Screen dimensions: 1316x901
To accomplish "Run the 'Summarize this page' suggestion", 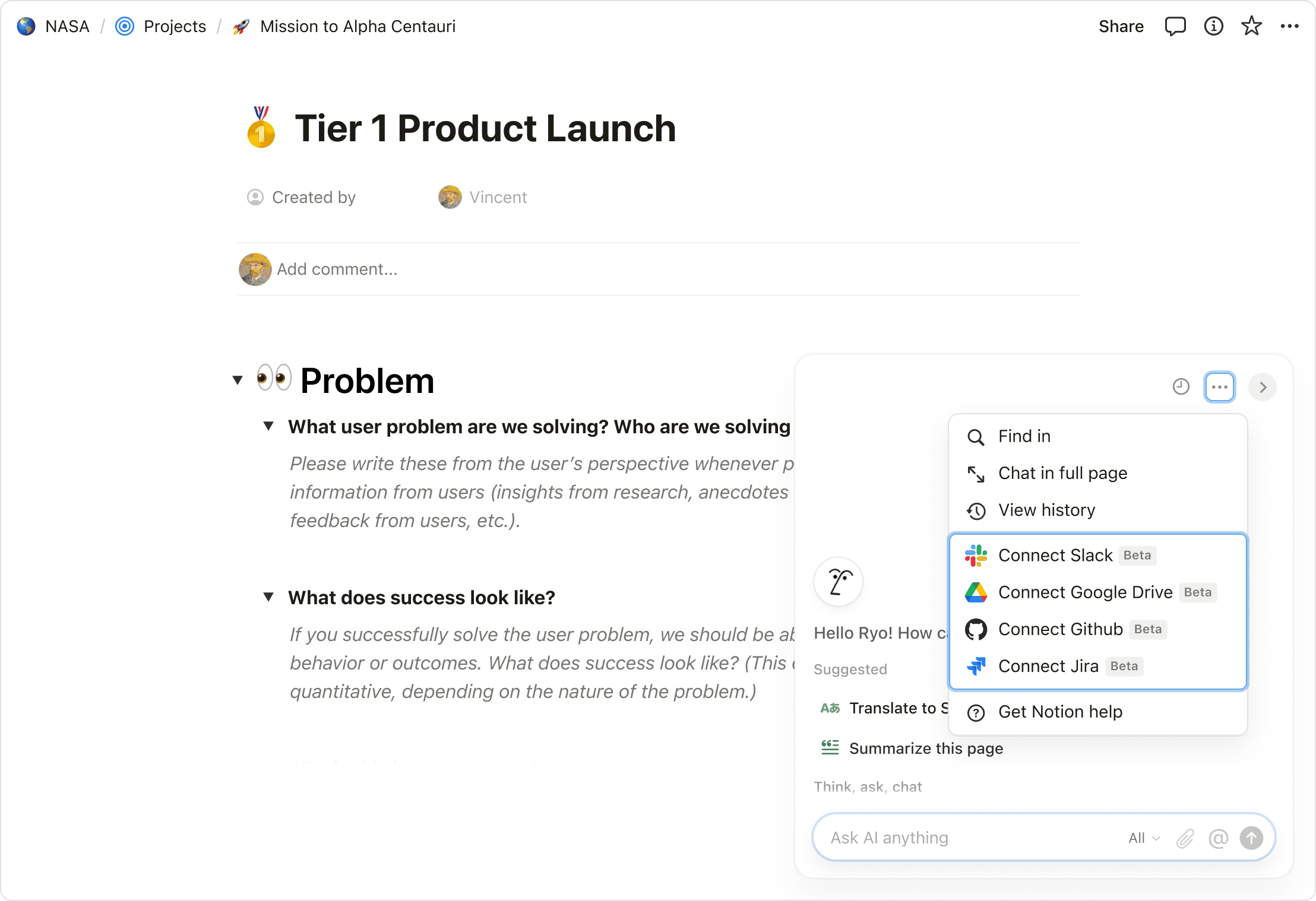I will pos(925,748).
